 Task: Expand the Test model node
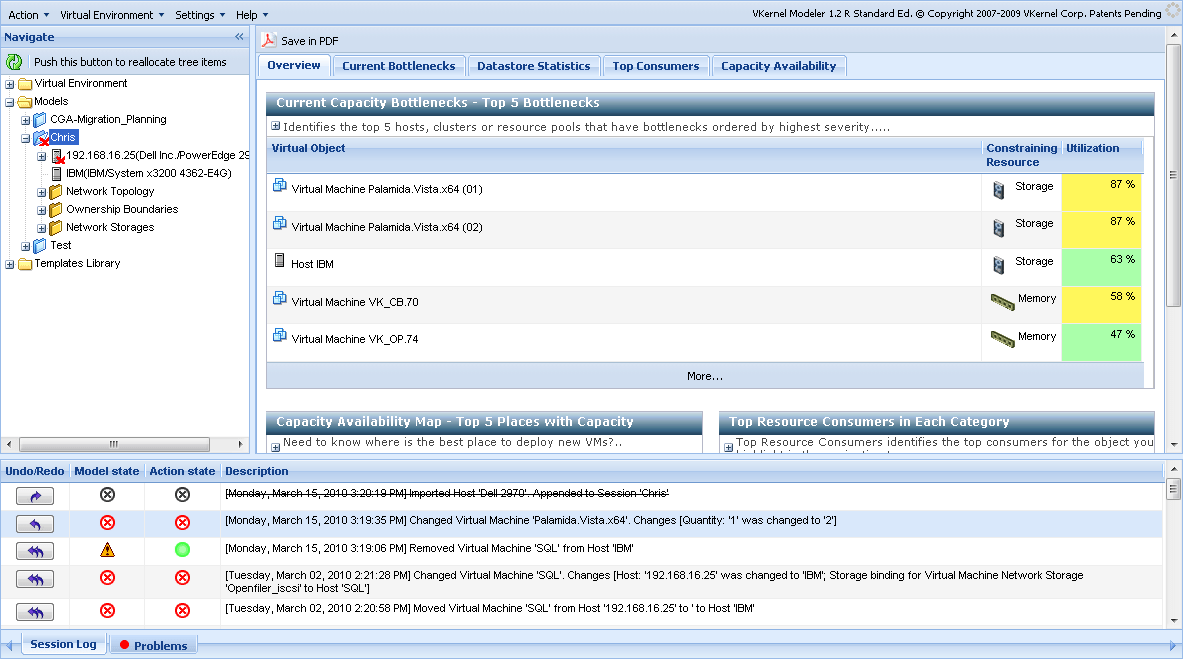(x=26, y=247)
